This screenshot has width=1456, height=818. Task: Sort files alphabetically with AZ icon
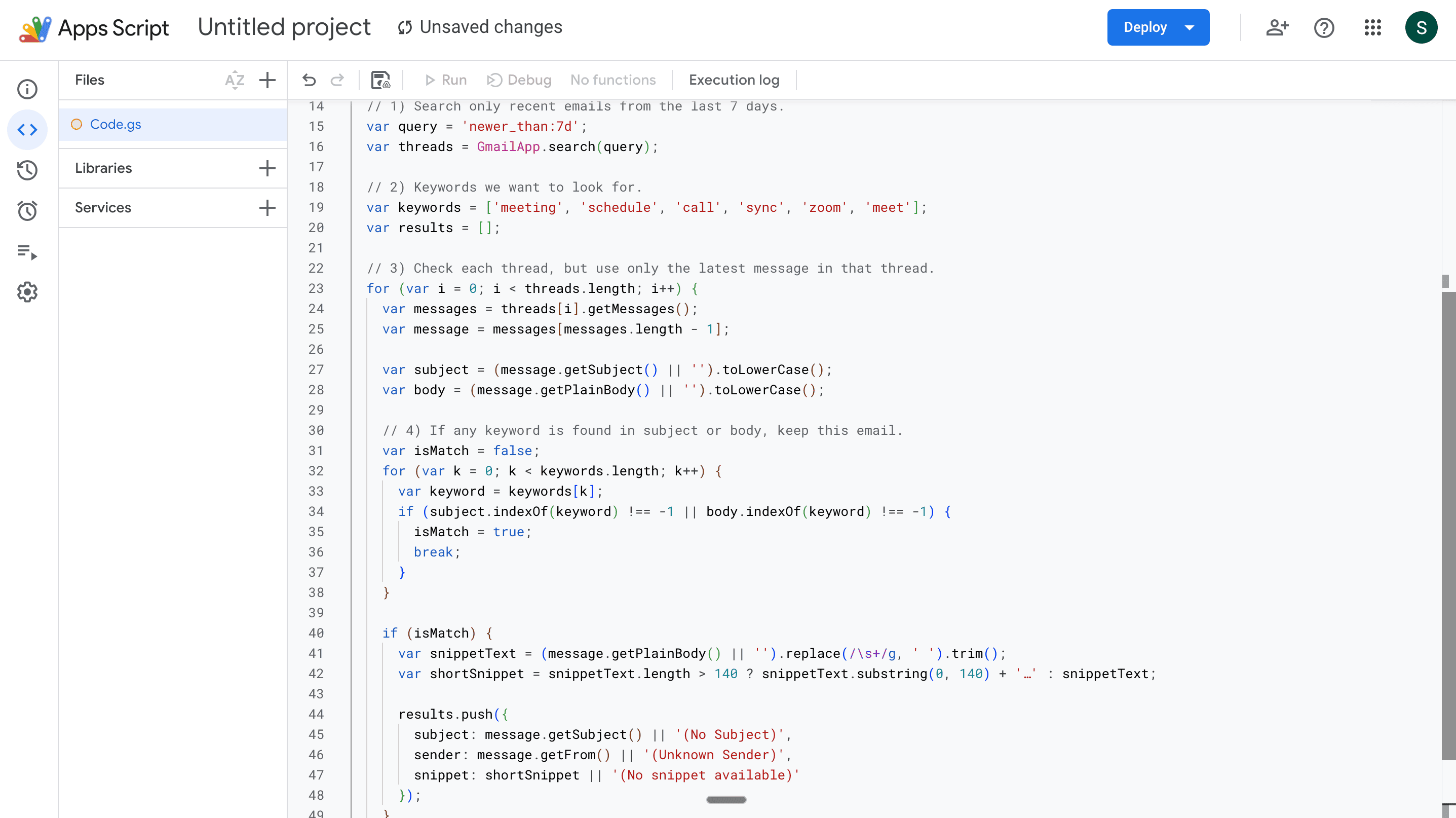coord(235,80)
